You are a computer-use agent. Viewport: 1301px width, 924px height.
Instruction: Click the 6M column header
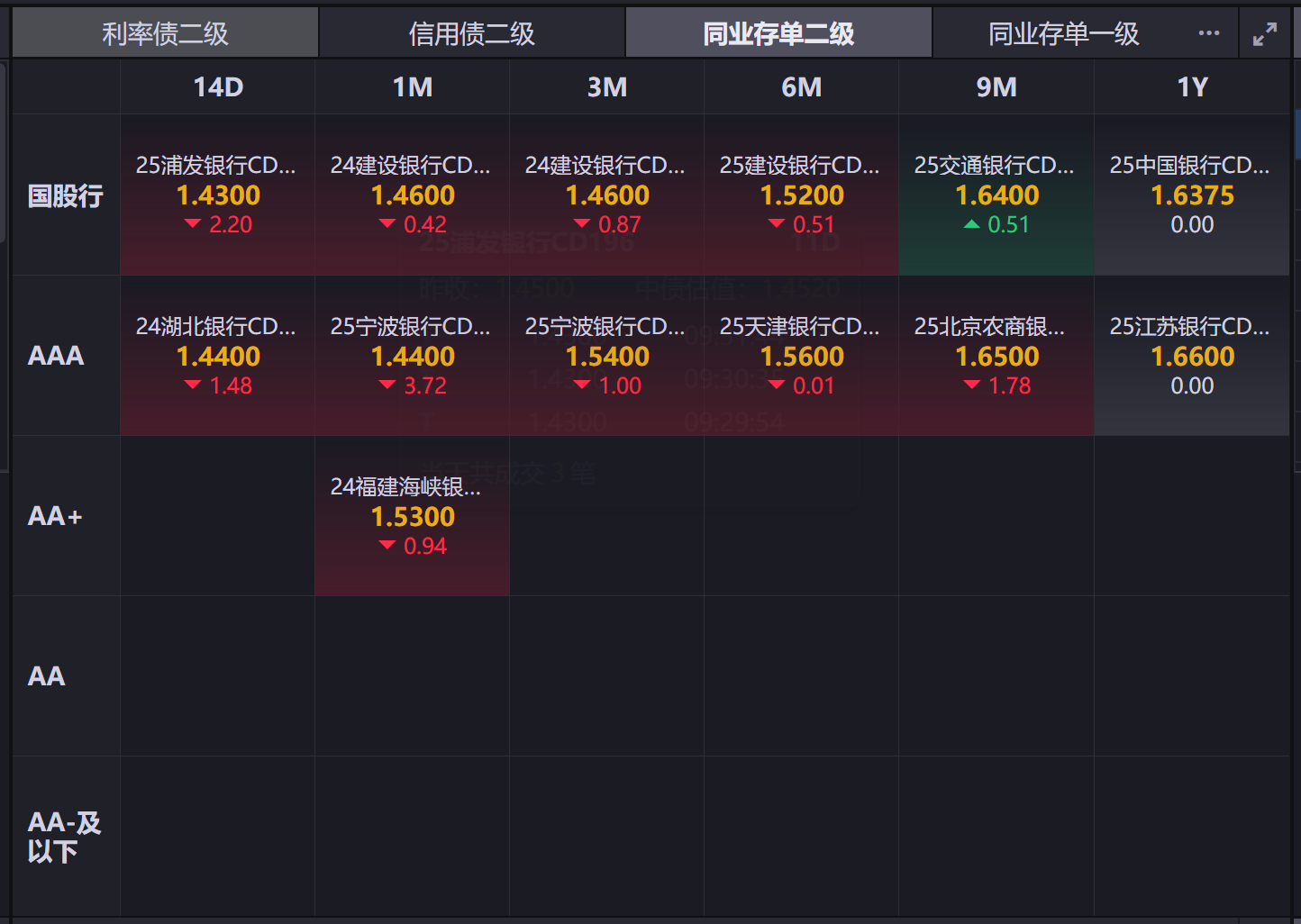coord(802,86)
